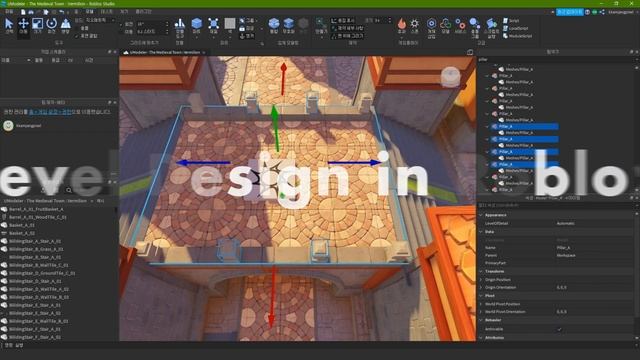The image size is (640, 360).
Task: Click the blue collaborate button top right
Action: point(570,12)
